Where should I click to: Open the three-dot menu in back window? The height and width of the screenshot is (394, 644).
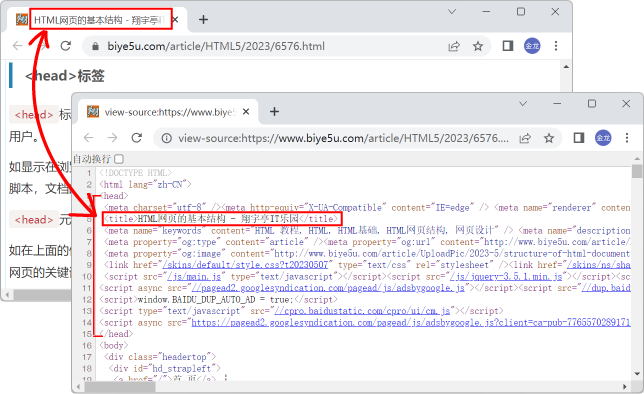pyautogui.click(x=556, y=46)
